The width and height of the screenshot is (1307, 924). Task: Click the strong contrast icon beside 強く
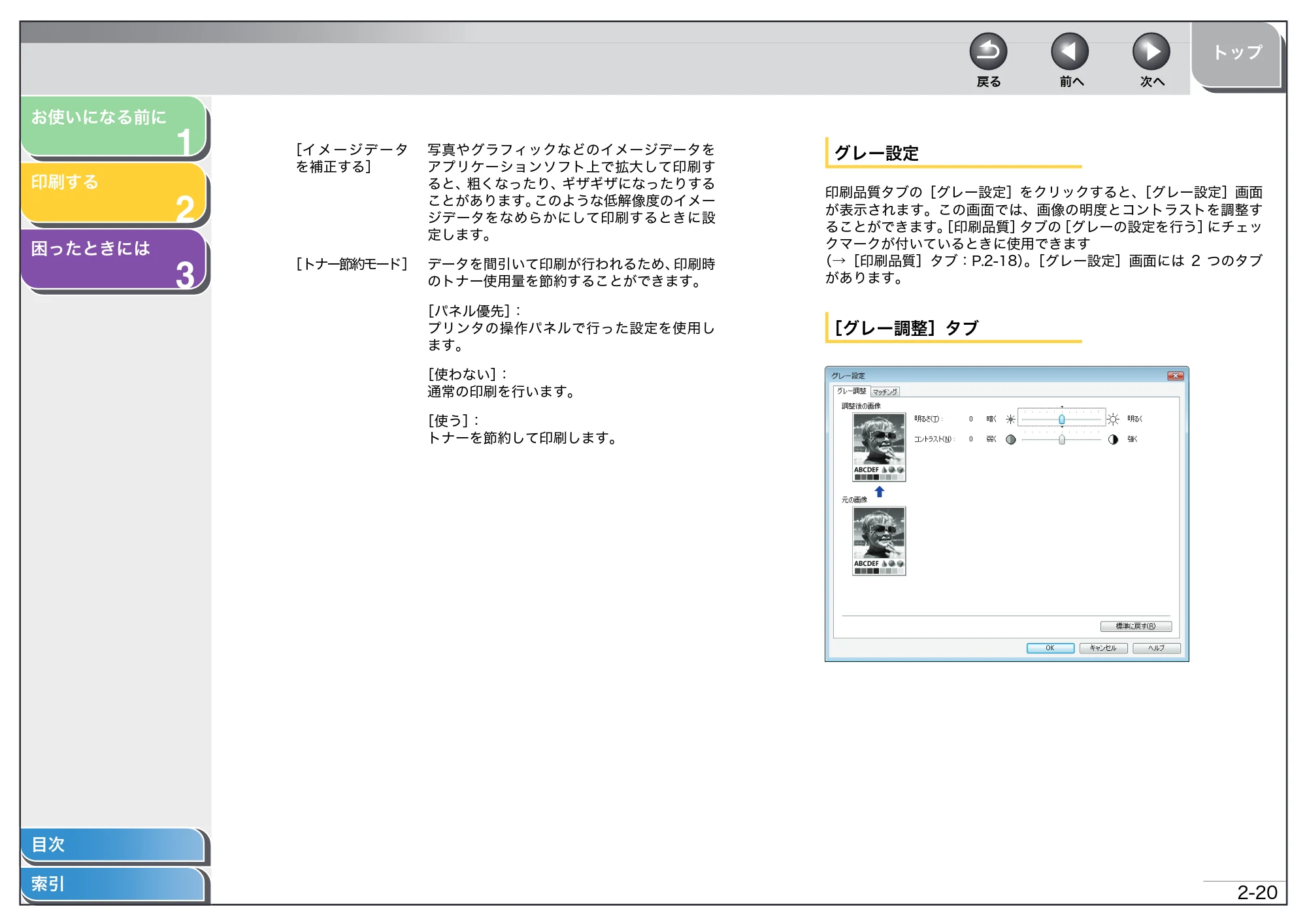click(x=1113, y=440)
